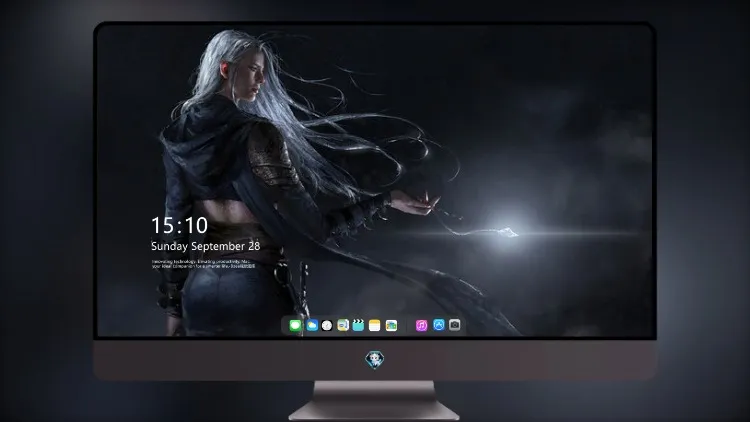
Task: Open the pink Music app in the dock
Action: (x=421, y=325)
